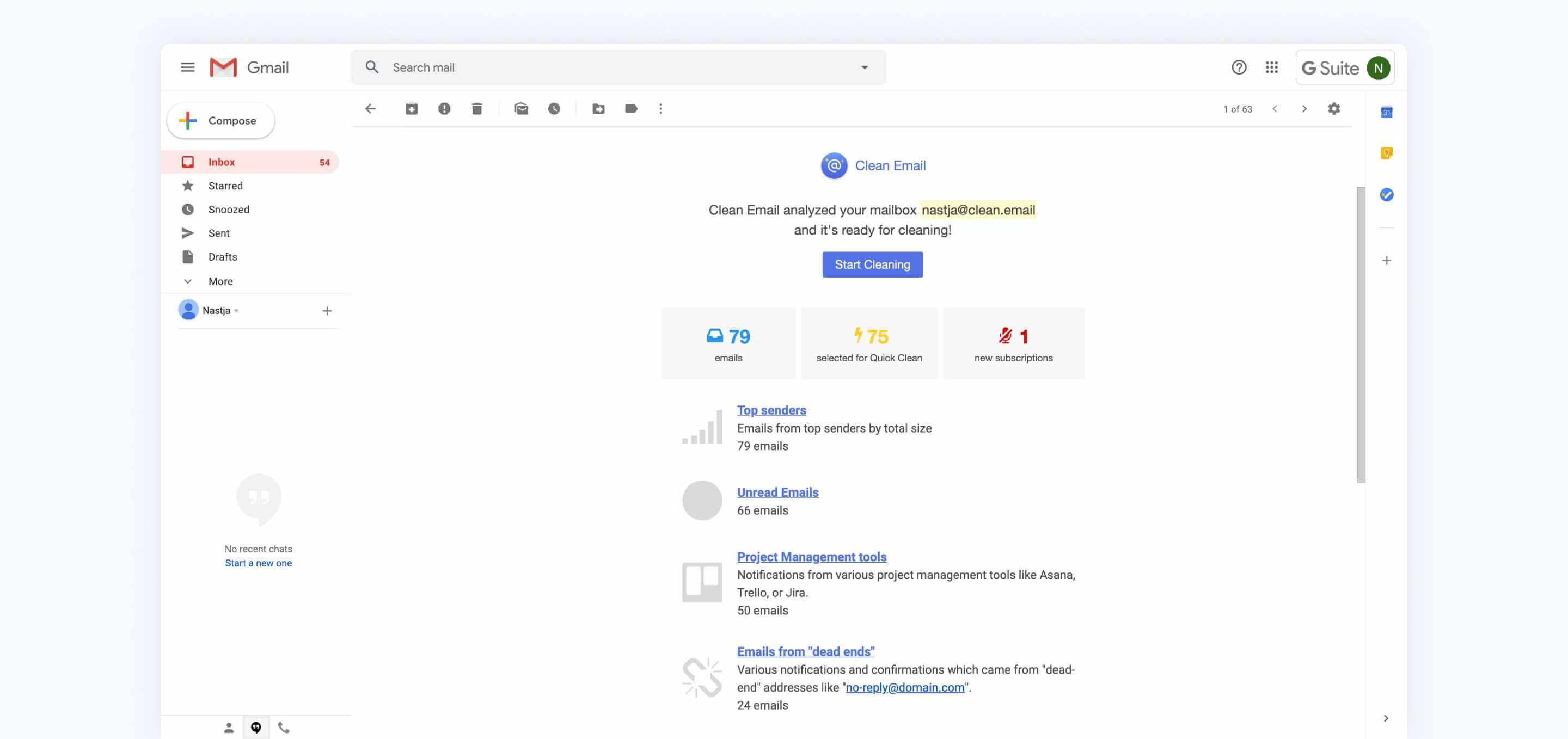The width and height of the screenshot is (1568, 739).
Task: Apply a label to the email
Action: tap(632, 108)
